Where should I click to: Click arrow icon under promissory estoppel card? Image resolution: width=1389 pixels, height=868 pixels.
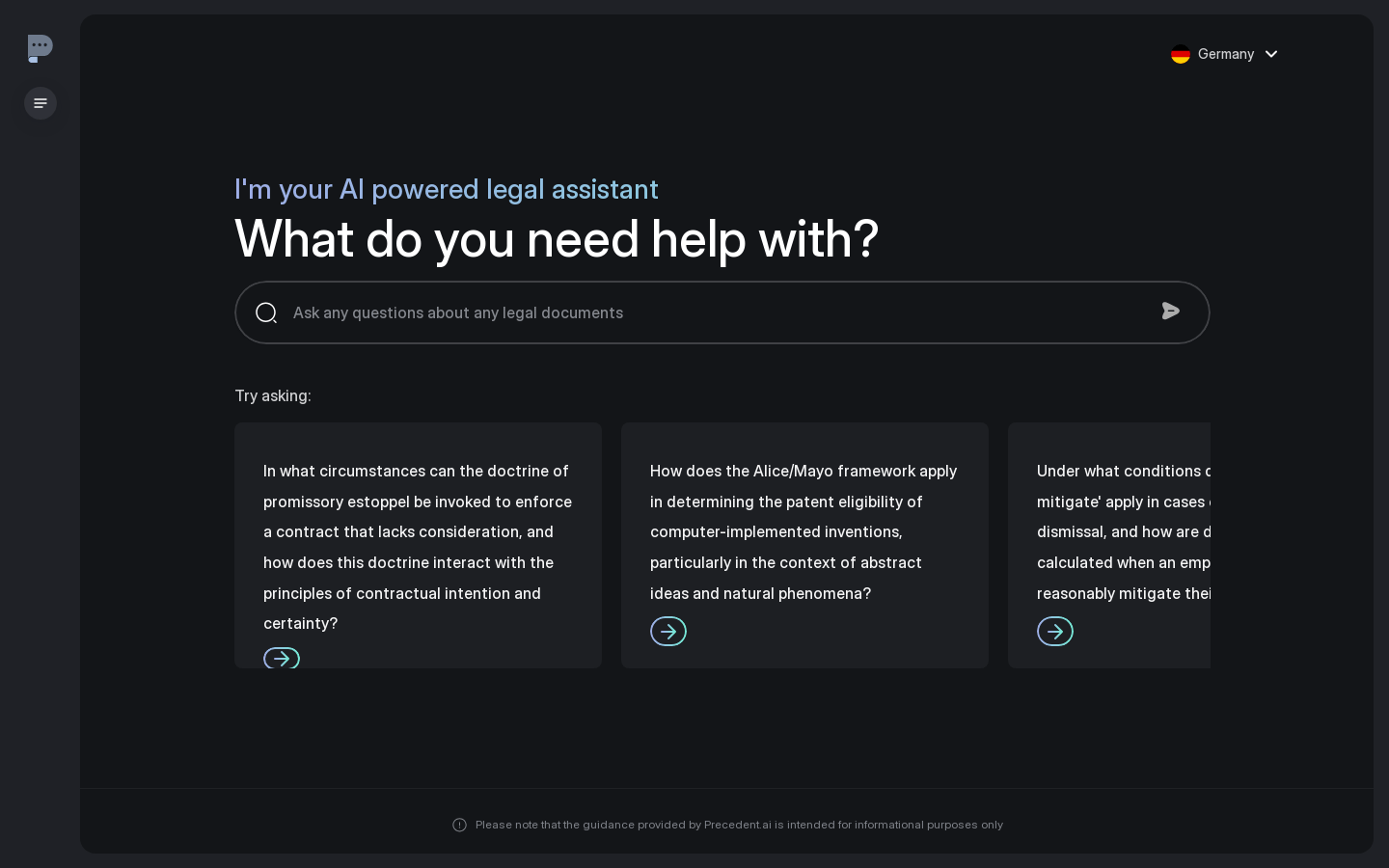(282, 658)
